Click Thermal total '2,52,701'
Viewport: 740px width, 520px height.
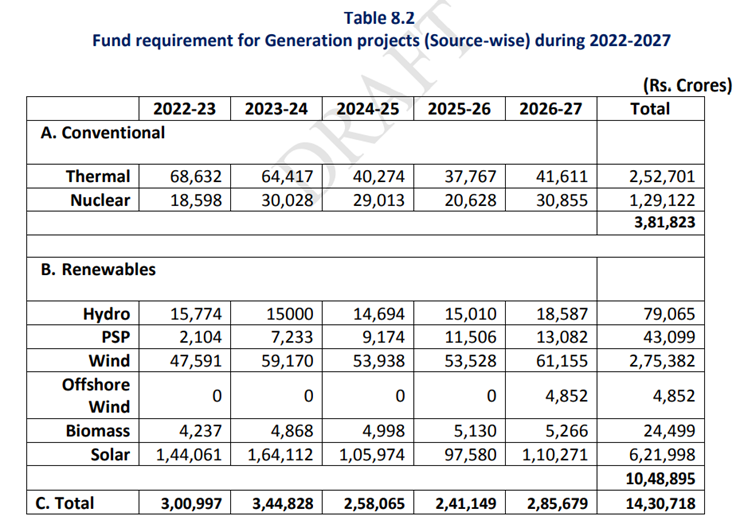pyautogui.click(x=662, y=176)
